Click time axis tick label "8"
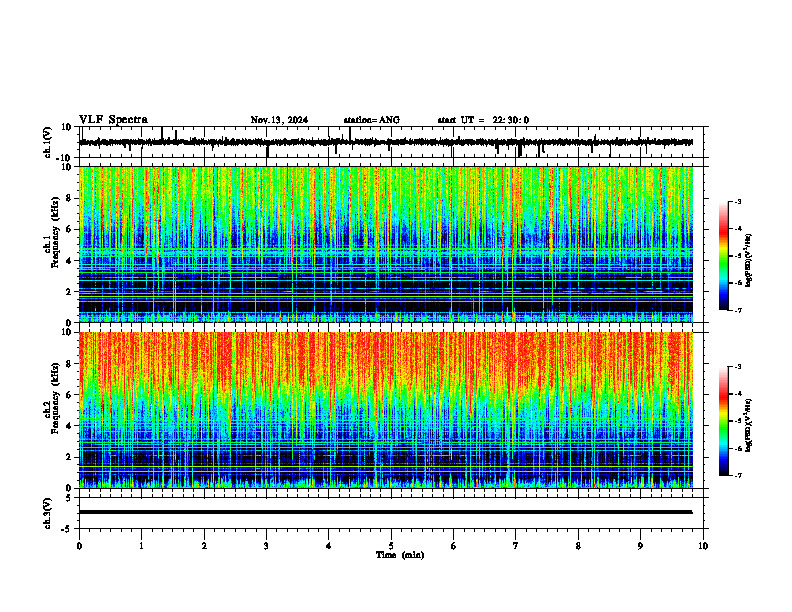 pyautogui.click(x=578, y=546)
